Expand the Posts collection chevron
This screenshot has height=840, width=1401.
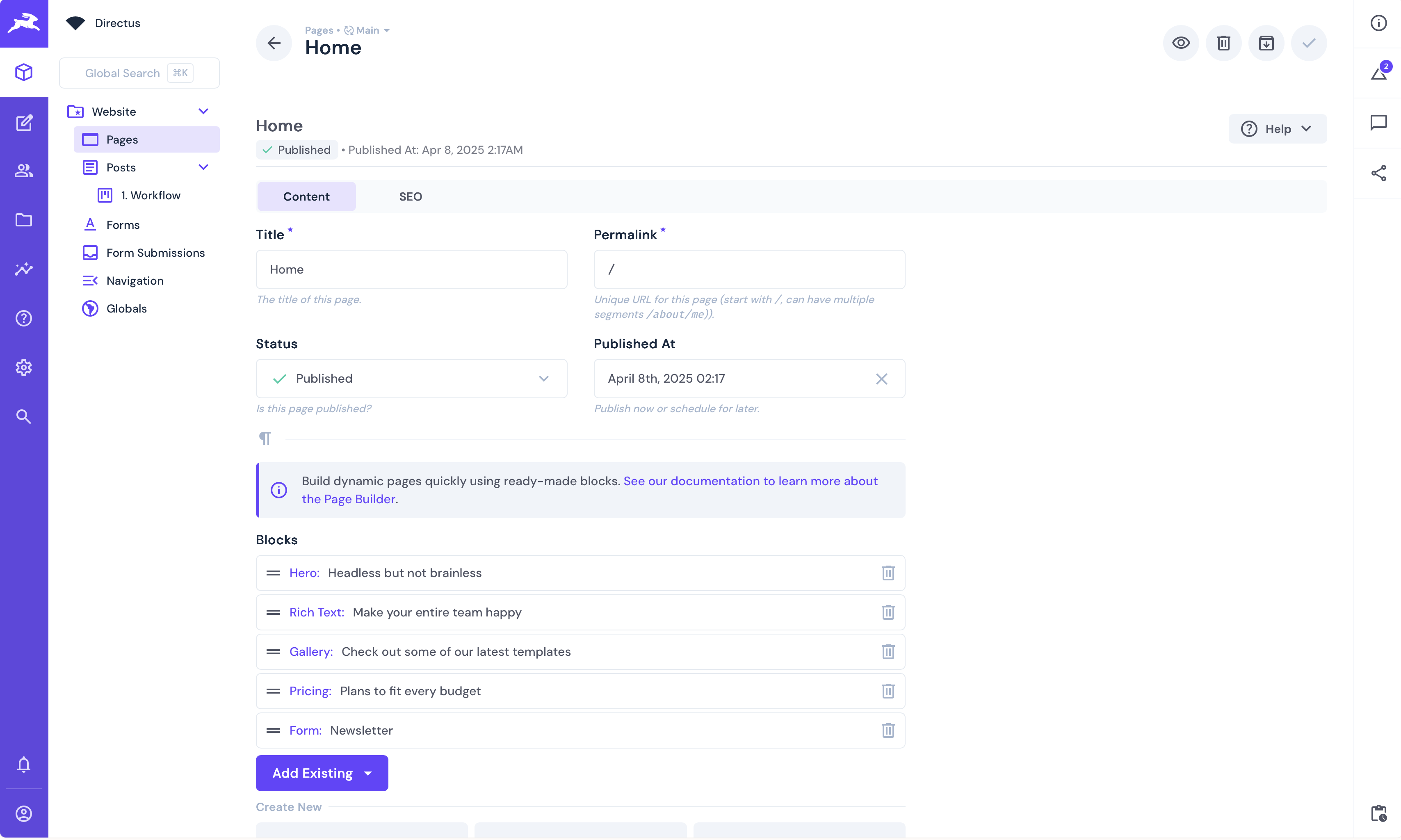pyautogui.click(x=204, y=167)
